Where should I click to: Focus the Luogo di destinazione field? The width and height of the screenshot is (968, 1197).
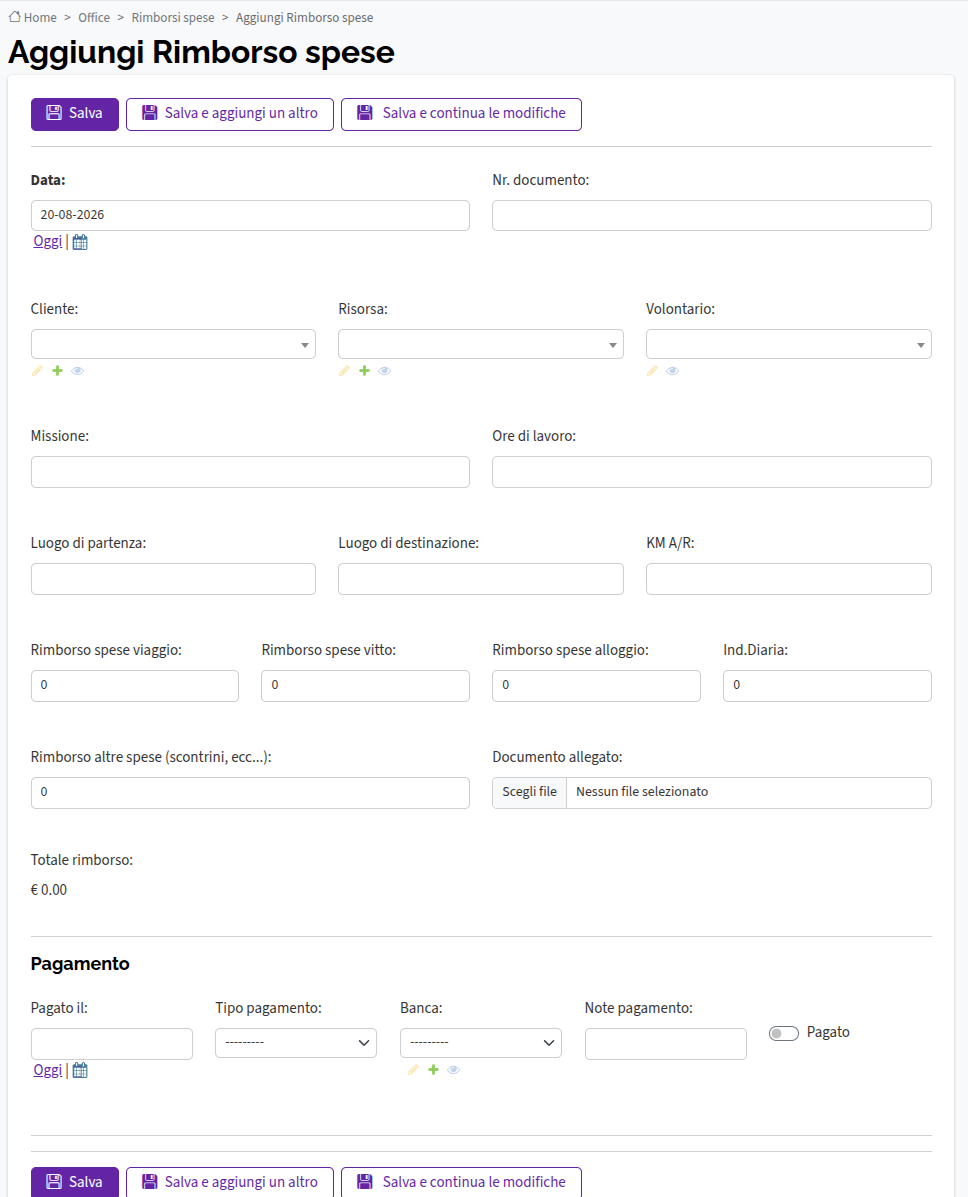(481, 579)
